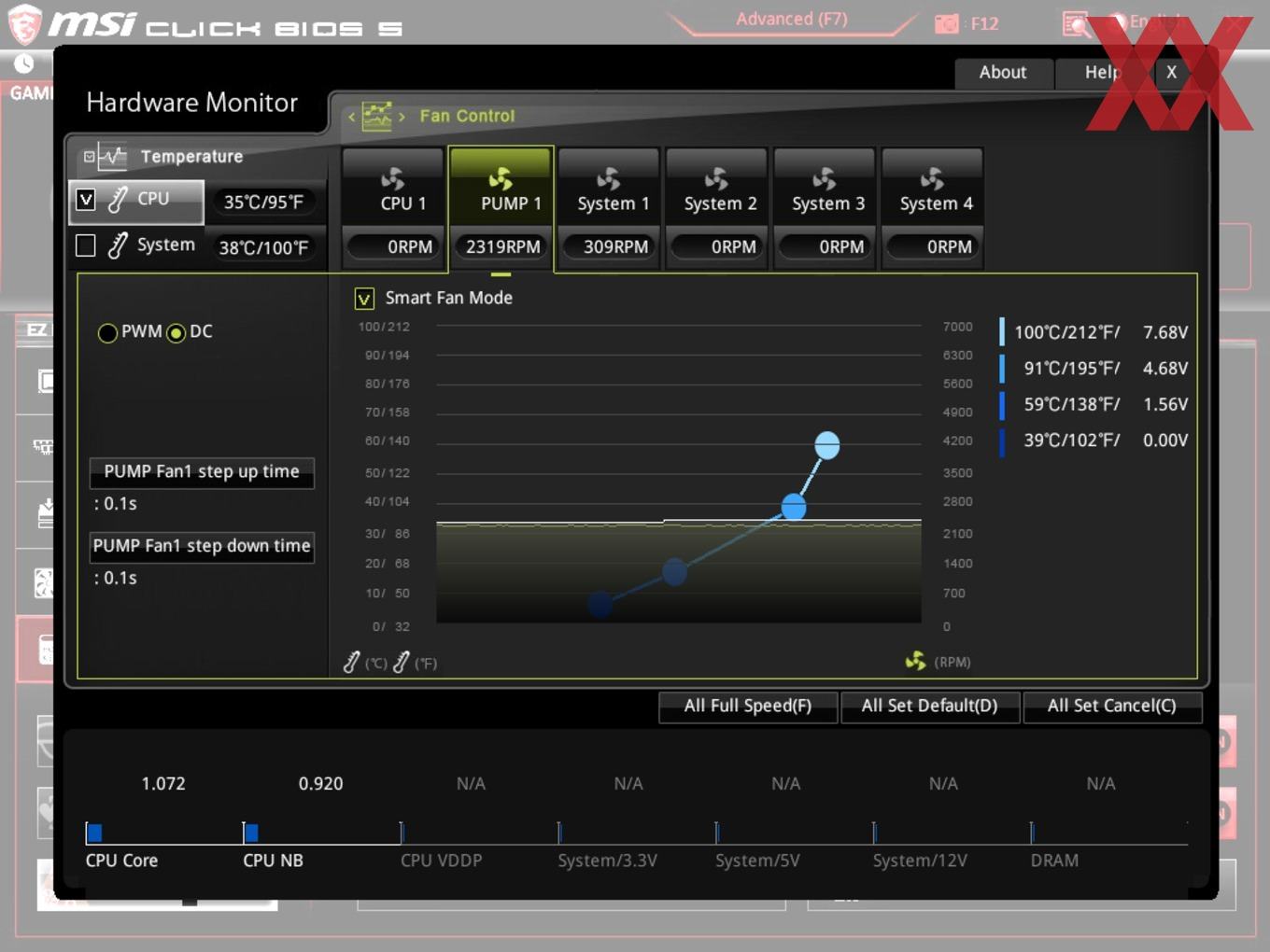Check the System temperature checkbox
1270x952 pixels.
point(86,245)
